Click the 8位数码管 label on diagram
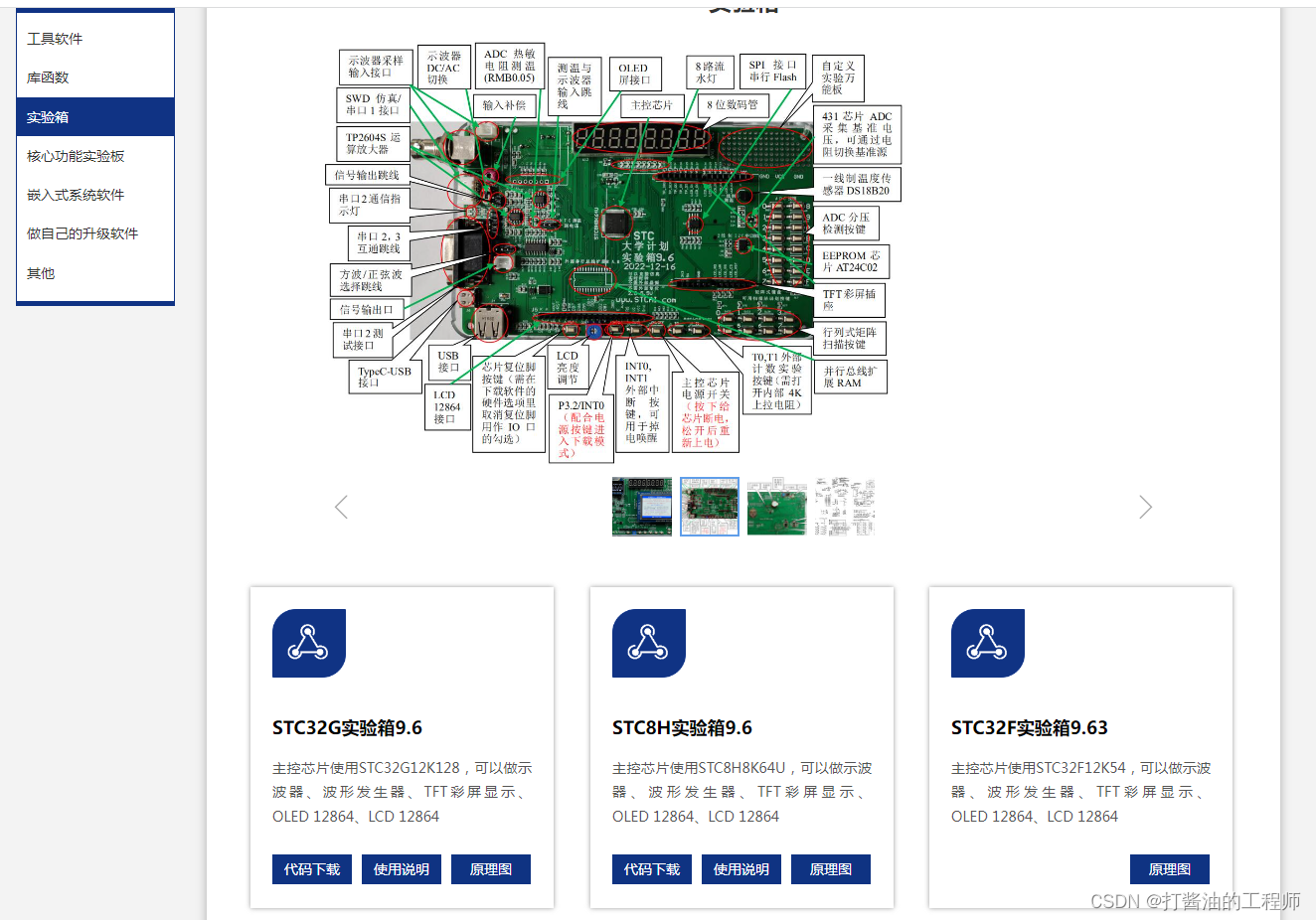1316x920 pixels. [733, 104]
